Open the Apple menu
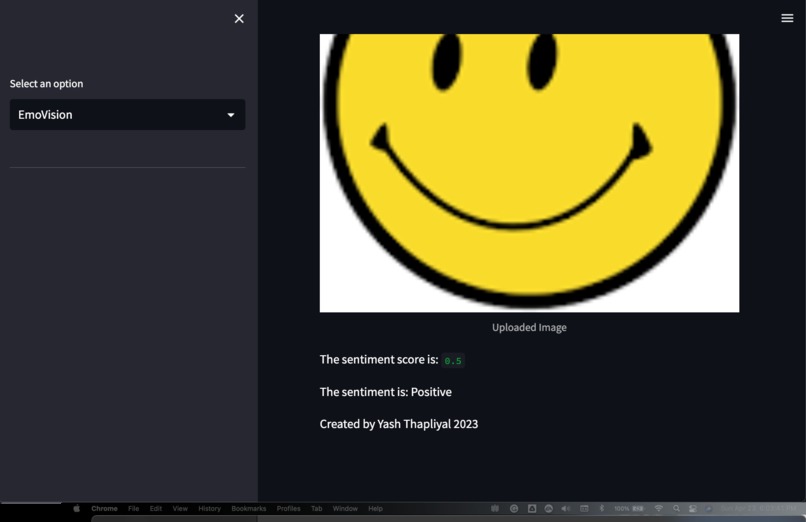The width and height of the screenshot is (806, 522). point(77,509)
